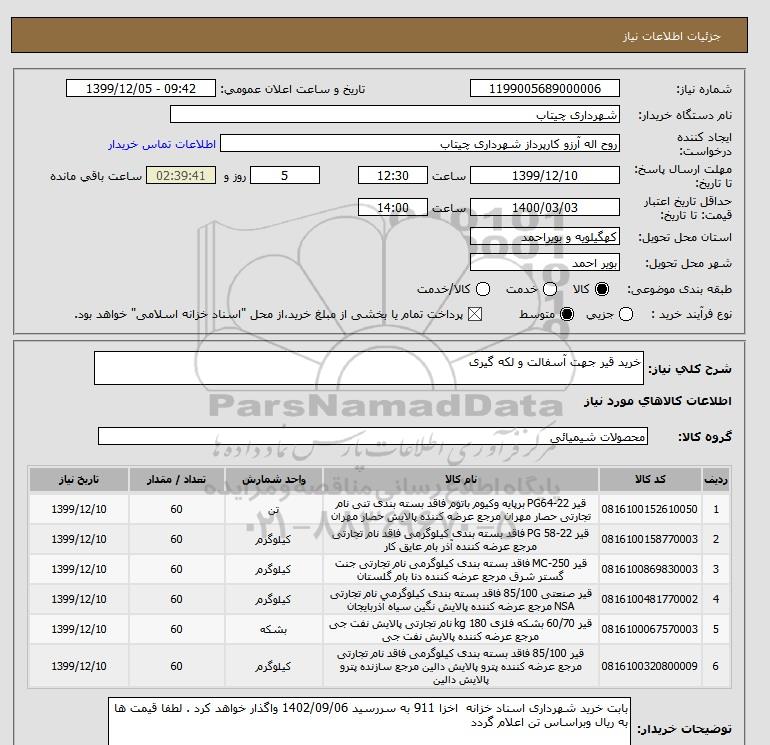Click product name قیر 85/100 پترو پالایش دالین

point(461,666)
